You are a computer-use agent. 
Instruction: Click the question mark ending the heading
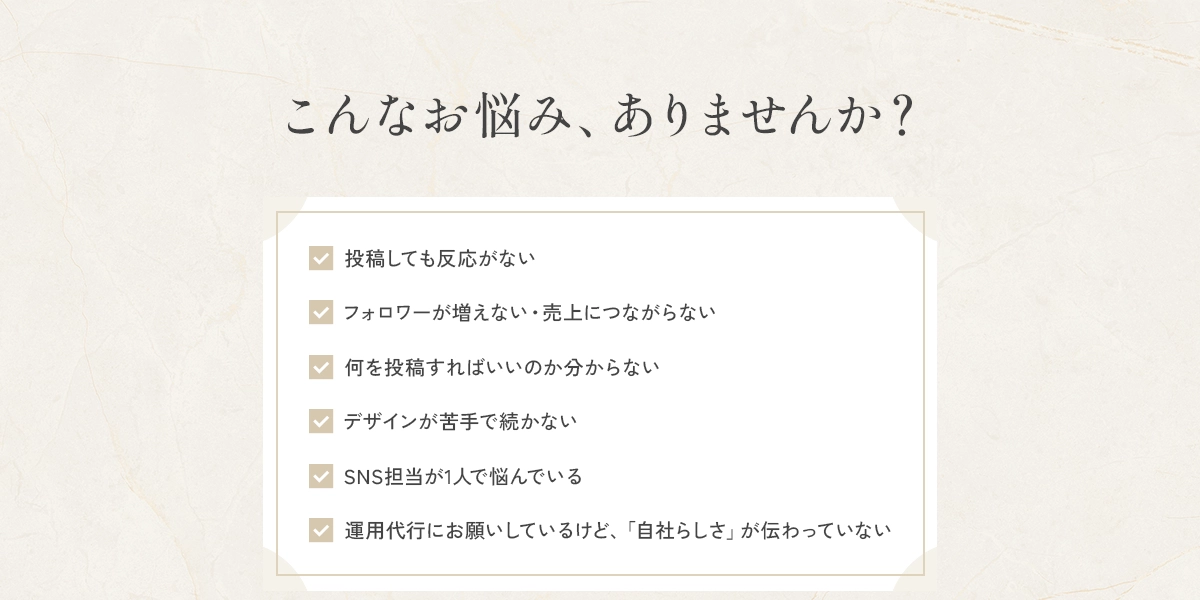pos(901,118)
